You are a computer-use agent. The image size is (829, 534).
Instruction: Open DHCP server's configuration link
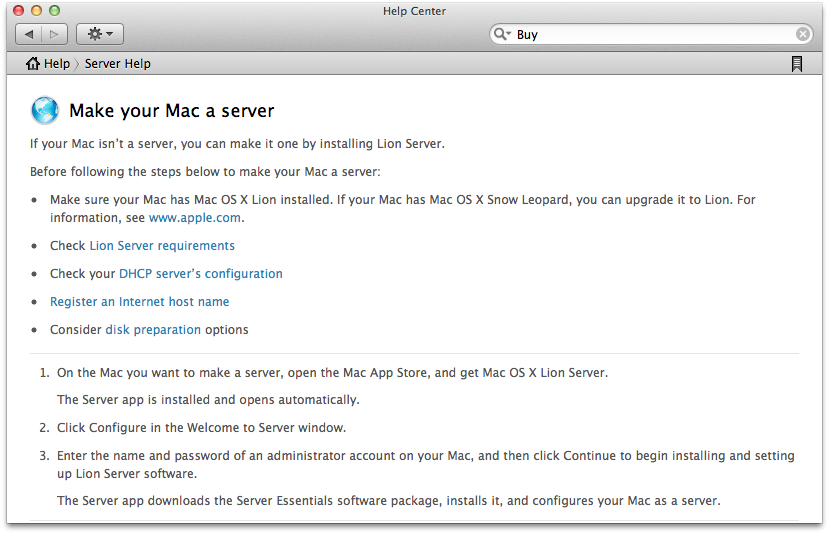(x=200, y=274)
